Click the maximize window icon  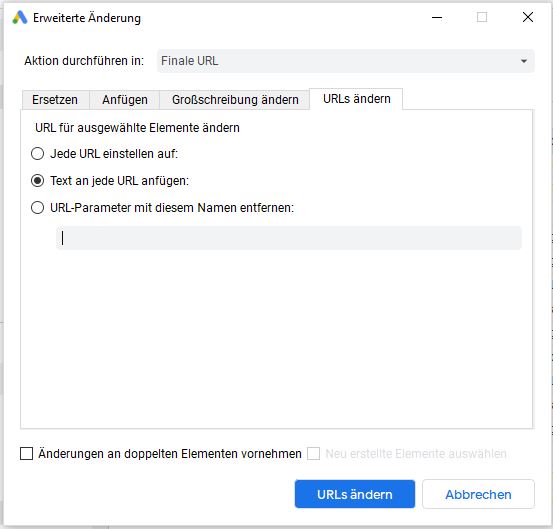[x=482, y=17]
